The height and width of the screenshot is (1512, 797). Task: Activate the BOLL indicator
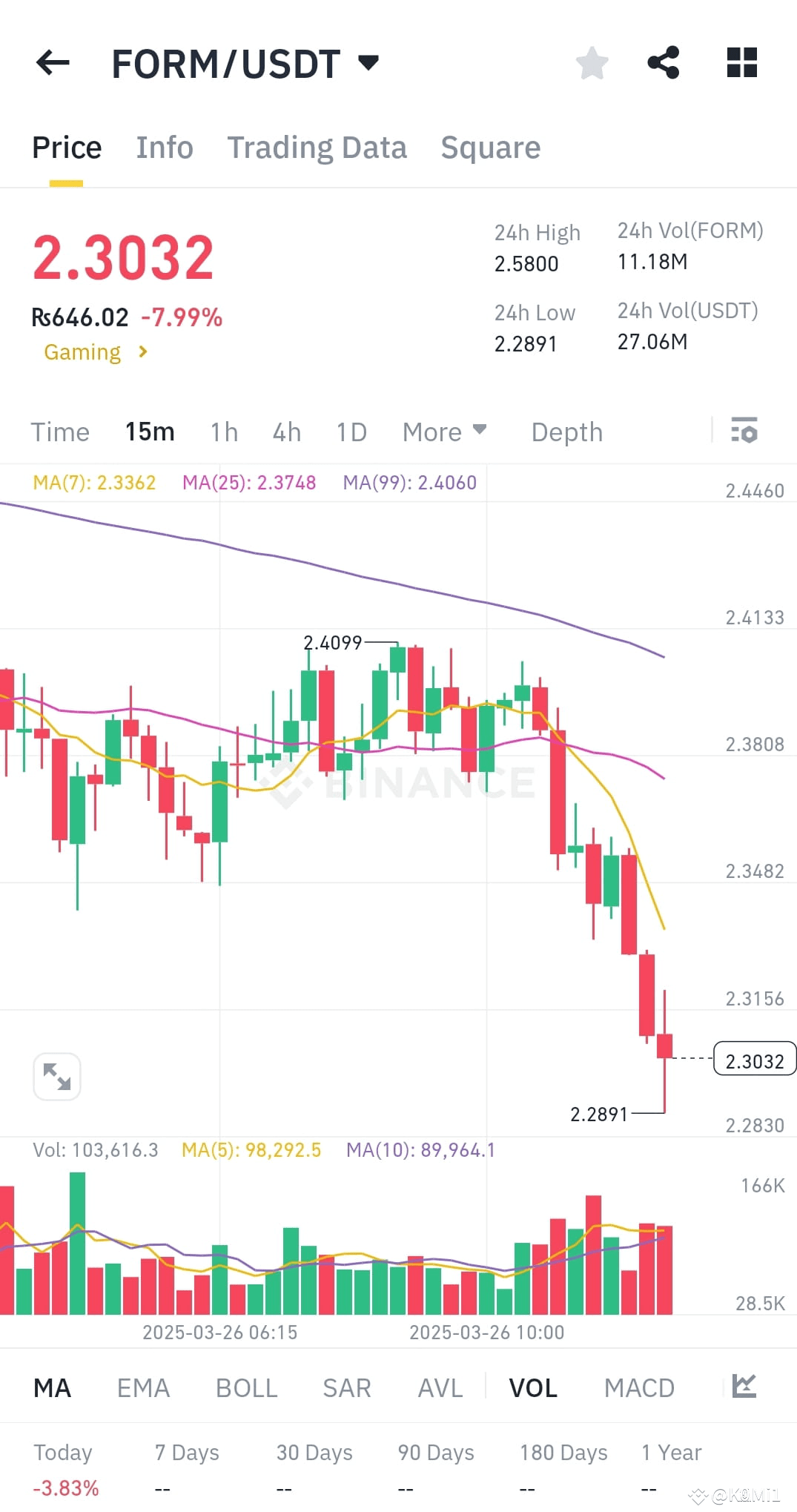(x=246, y=1386)
